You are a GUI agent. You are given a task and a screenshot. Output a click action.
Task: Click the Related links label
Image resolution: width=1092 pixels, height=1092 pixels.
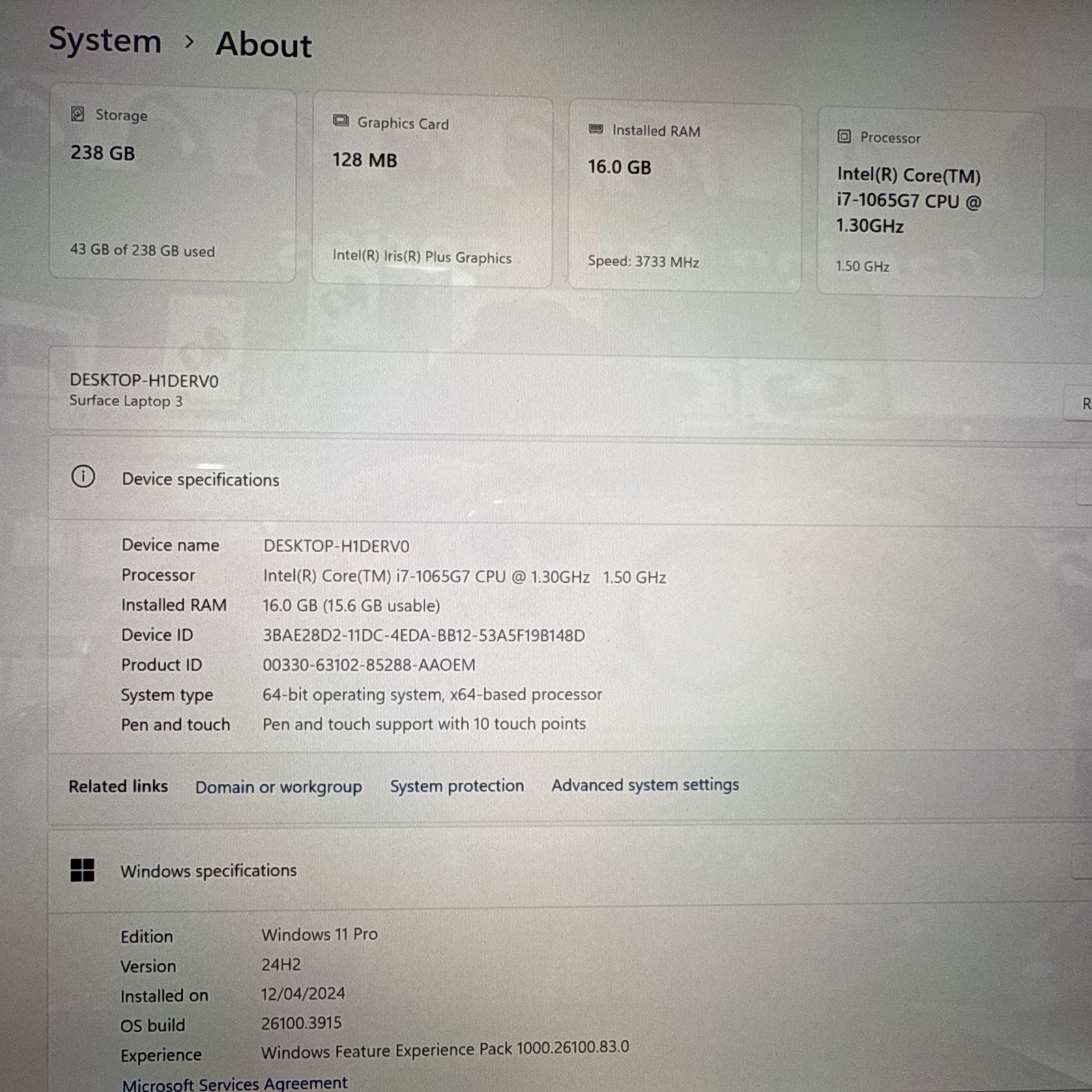[118, 786]
